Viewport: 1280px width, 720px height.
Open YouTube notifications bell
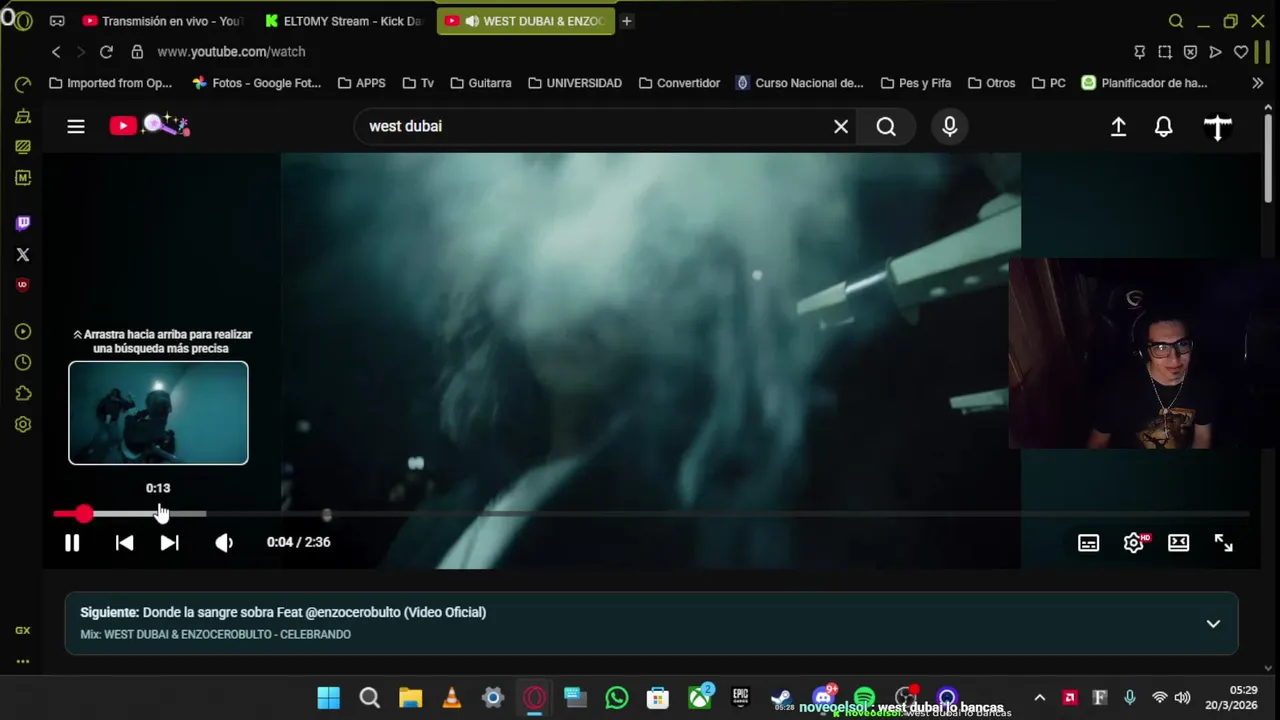click(x=1164, y=127)
